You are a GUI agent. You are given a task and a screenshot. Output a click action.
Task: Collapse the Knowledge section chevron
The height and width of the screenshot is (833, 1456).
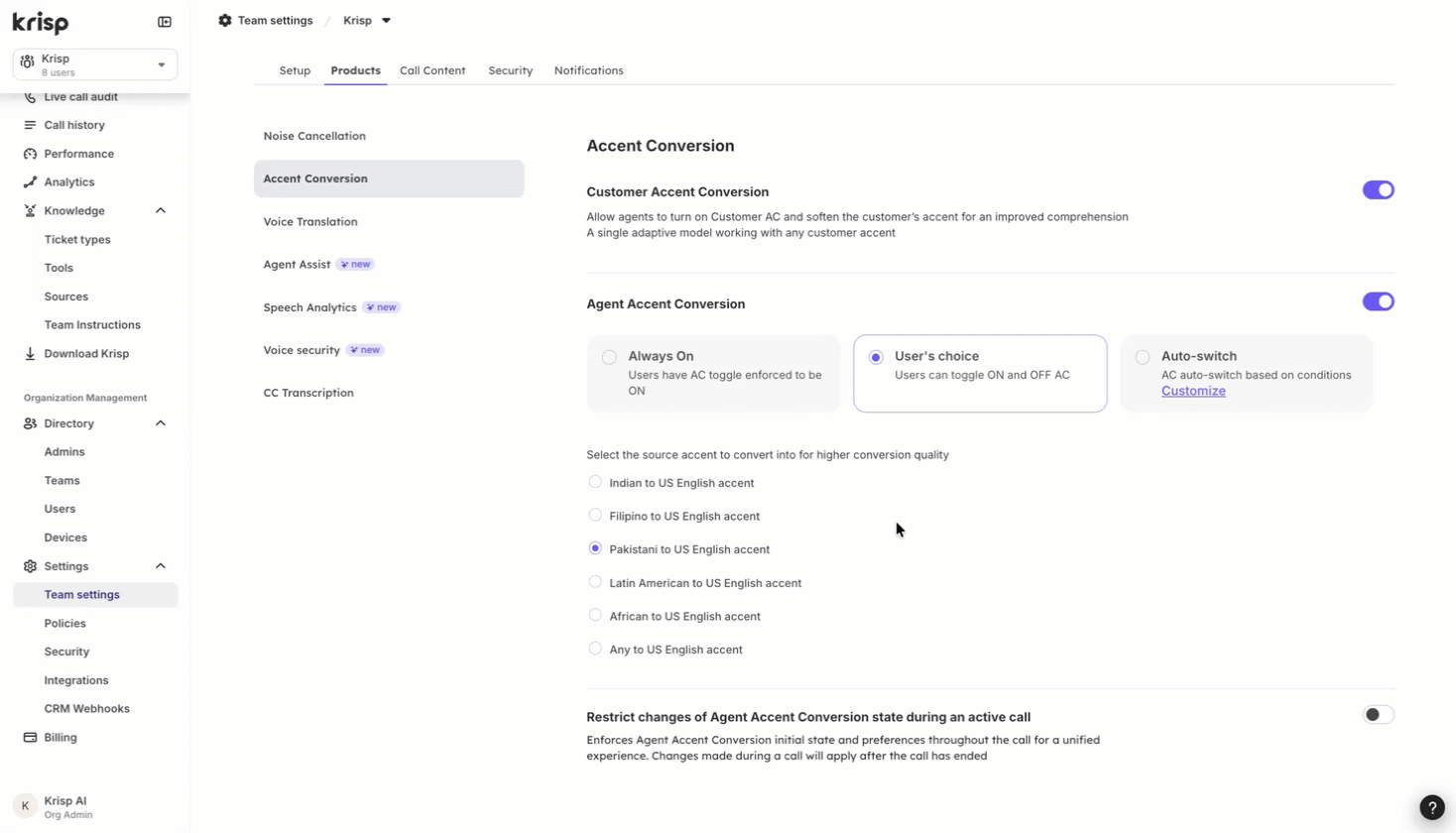point(161,211)
